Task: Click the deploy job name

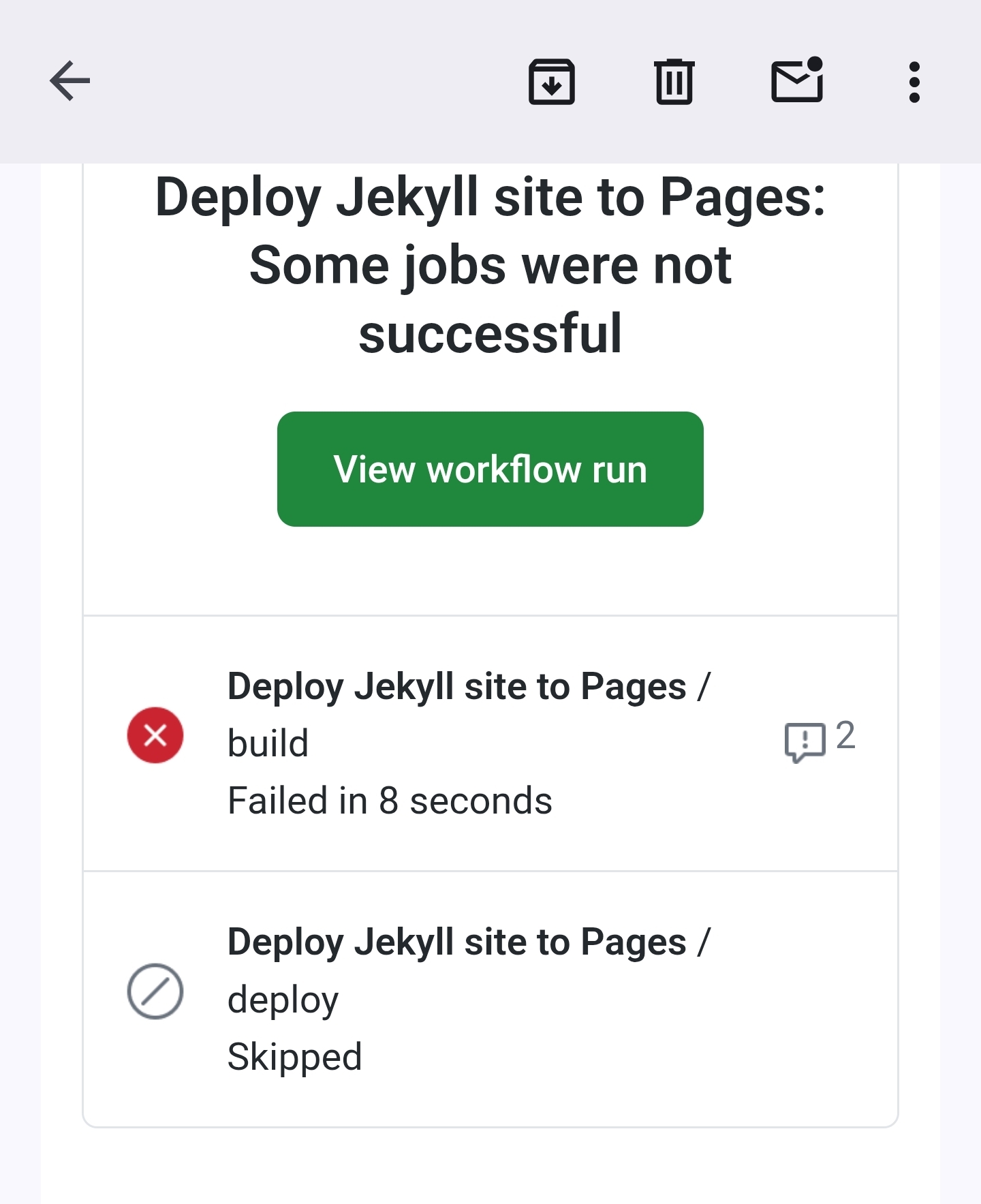Action: [x=283, y=1000]
